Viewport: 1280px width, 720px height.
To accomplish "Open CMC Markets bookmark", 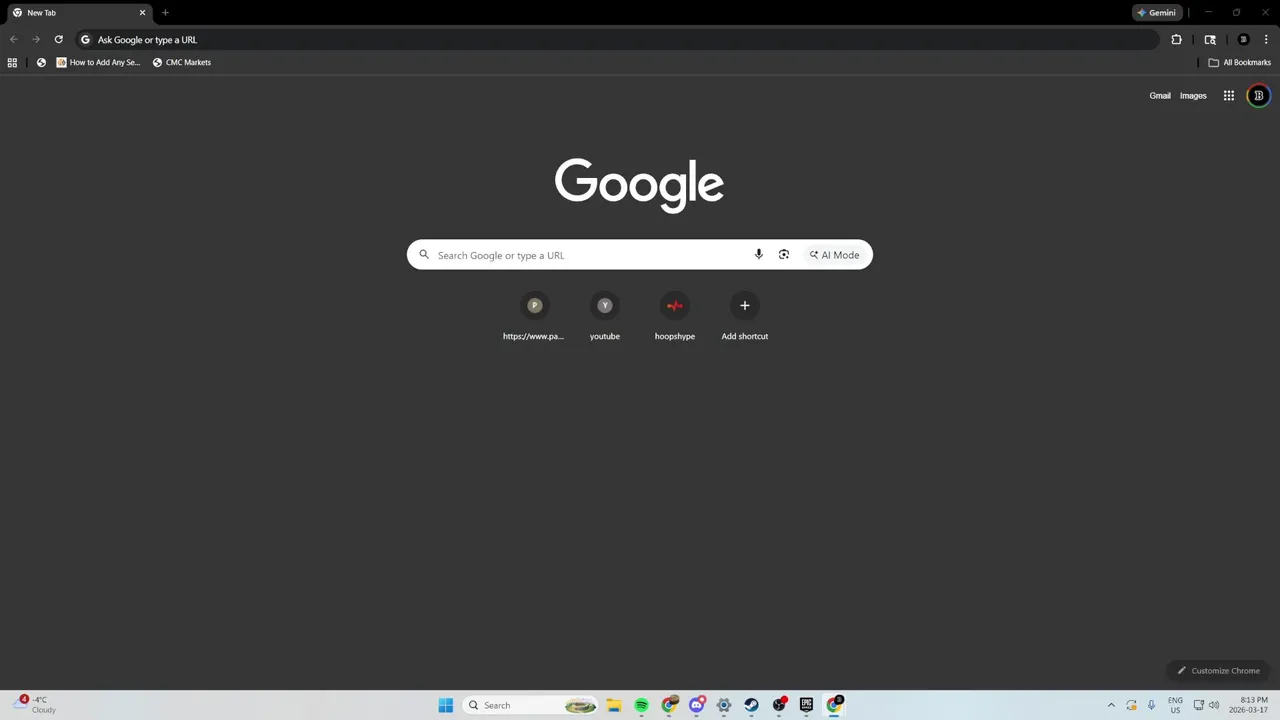I will tap(182, 62).
